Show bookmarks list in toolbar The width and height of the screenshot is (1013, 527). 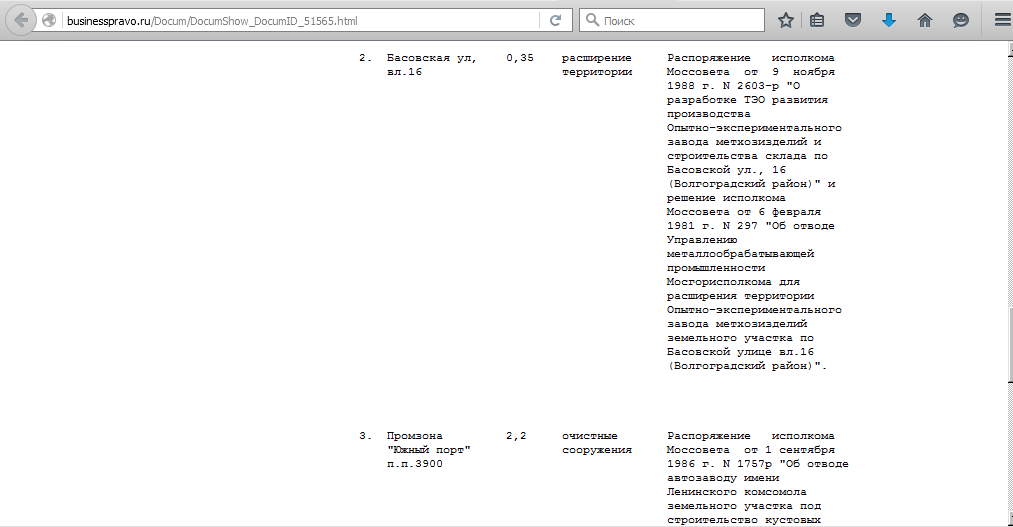click(x=818, y=20)
